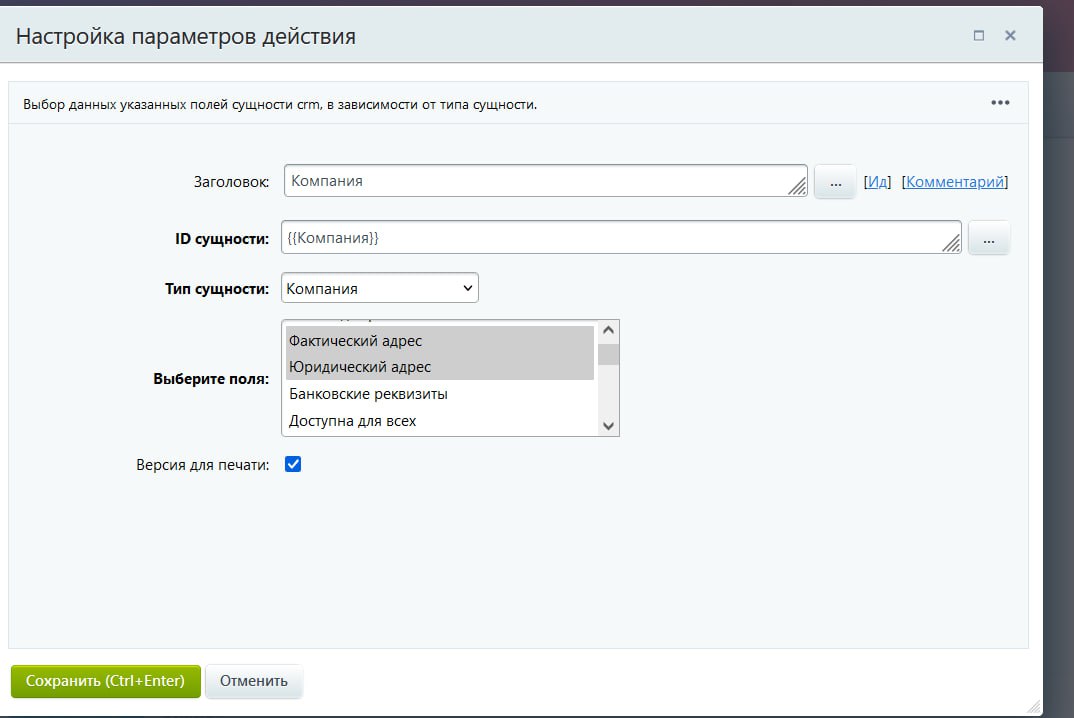The image size is (1074, 718).
Task: Click the Сохранить (Ctrl+Enter) button
Action: 105,681
